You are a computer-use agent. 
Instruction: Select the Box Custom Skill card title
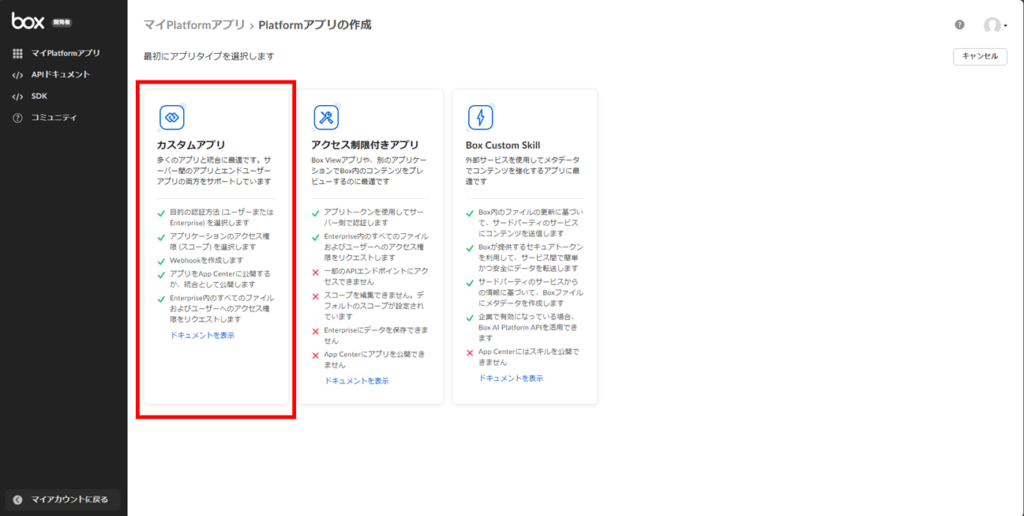point(503,145)
